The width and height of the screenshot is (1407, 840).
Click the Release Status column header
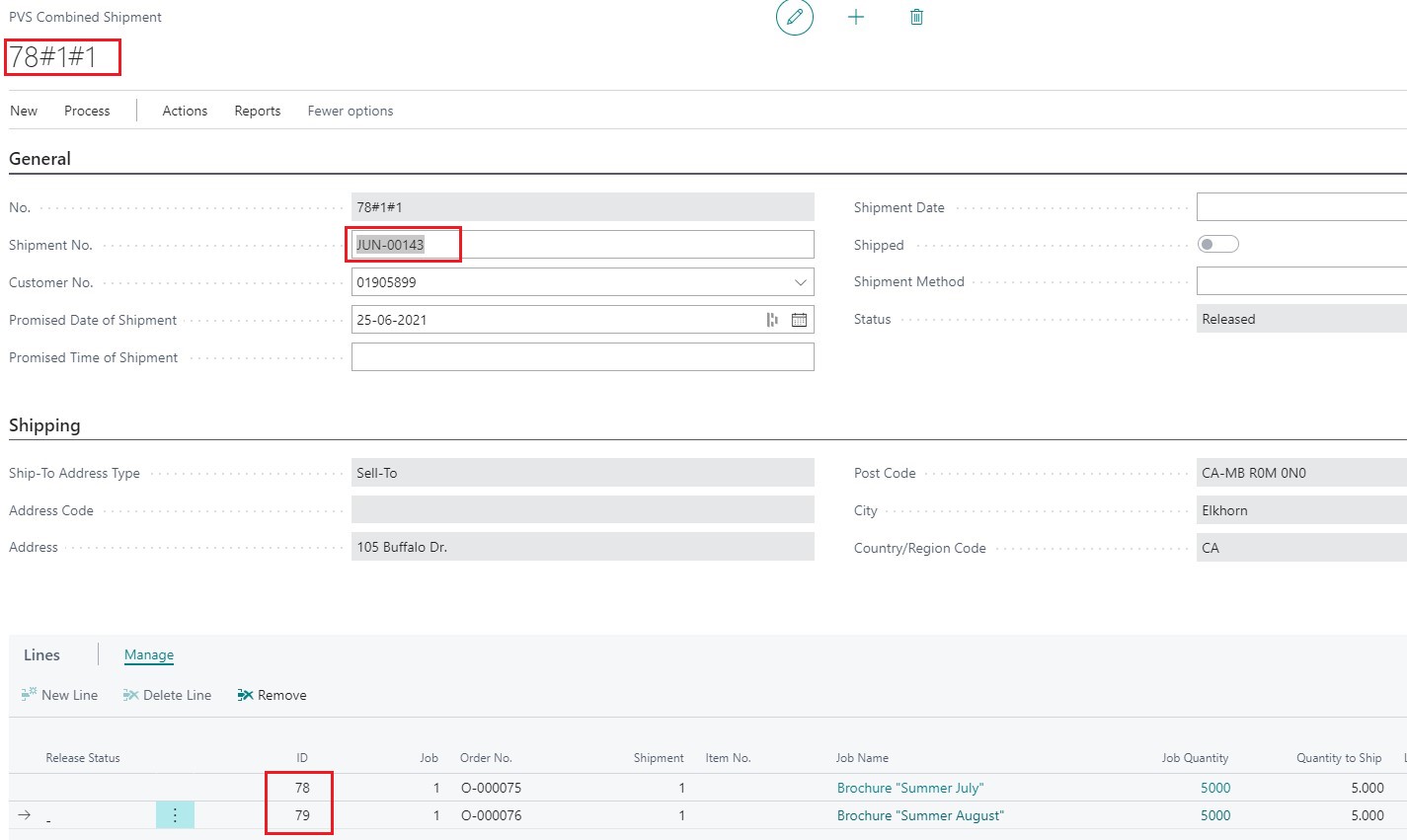[x=83, y=758]
